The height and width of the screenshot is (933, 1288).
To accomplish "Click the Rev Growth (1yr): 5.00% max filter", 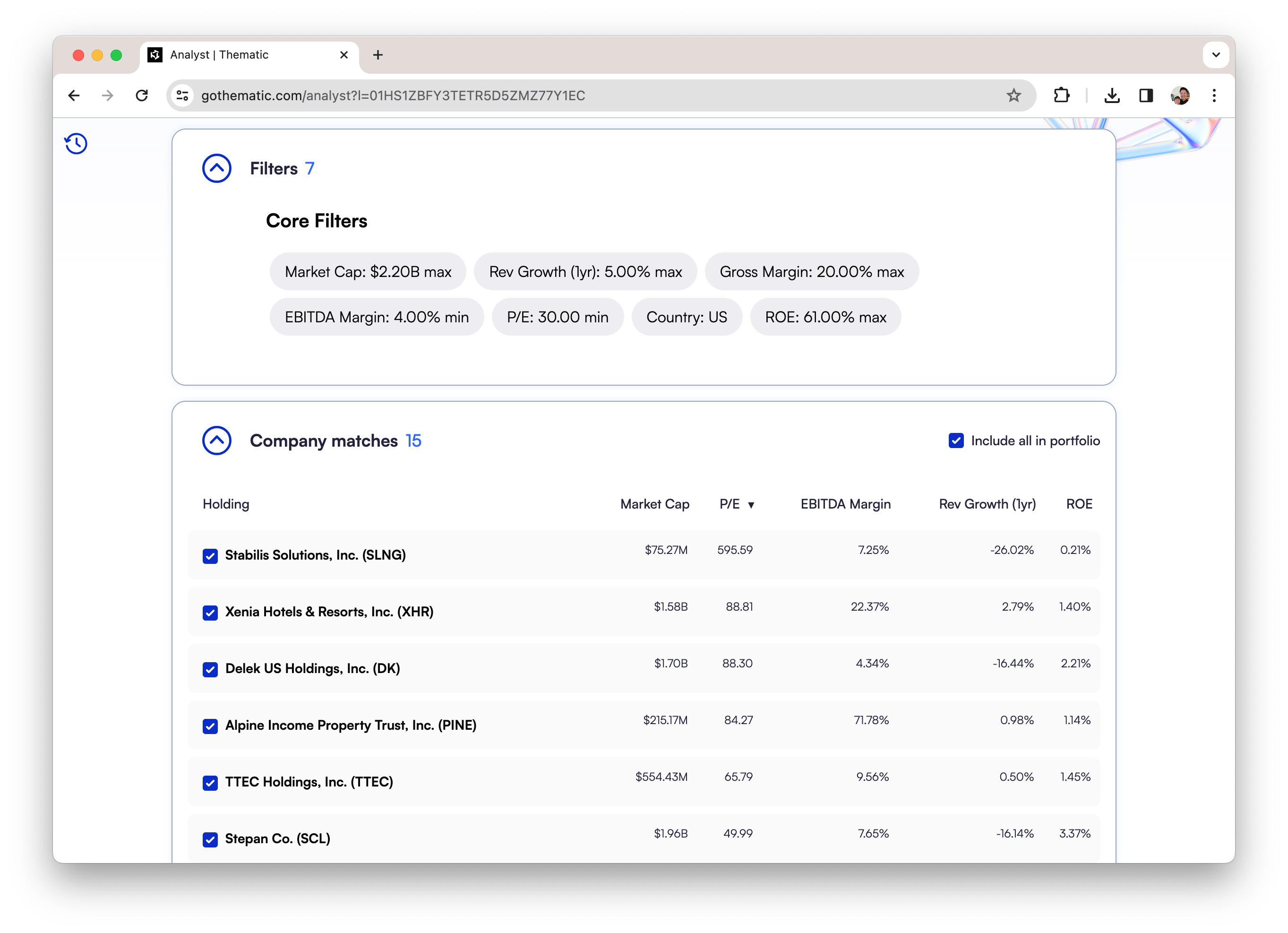I will (x=585, y=272).
